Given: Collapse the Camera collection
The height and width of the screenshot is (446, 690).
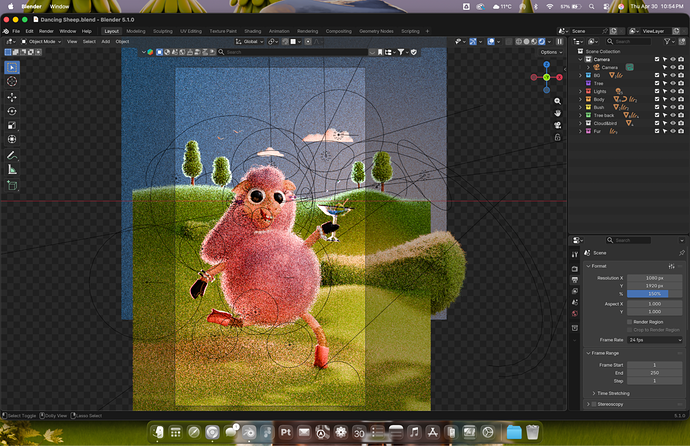Looking at the screenshot, I should (580, 59).
